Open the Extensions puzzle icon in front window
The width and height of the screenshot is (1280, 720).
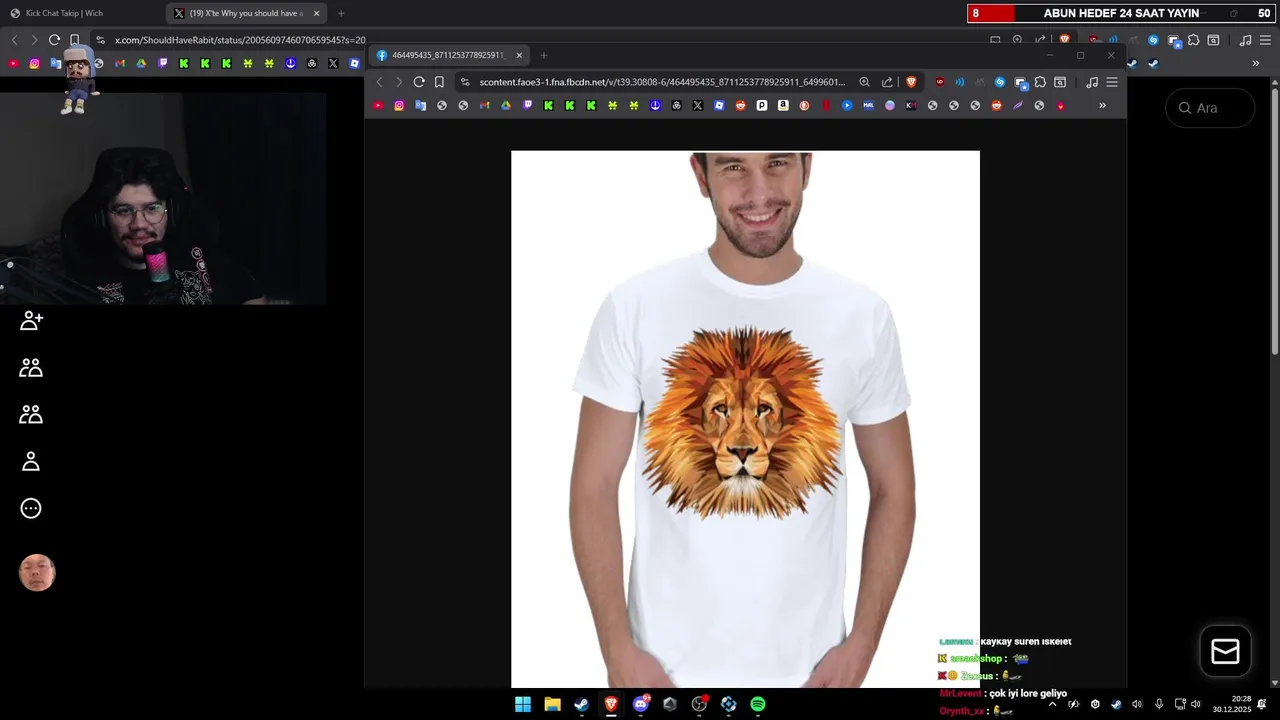1040,82
